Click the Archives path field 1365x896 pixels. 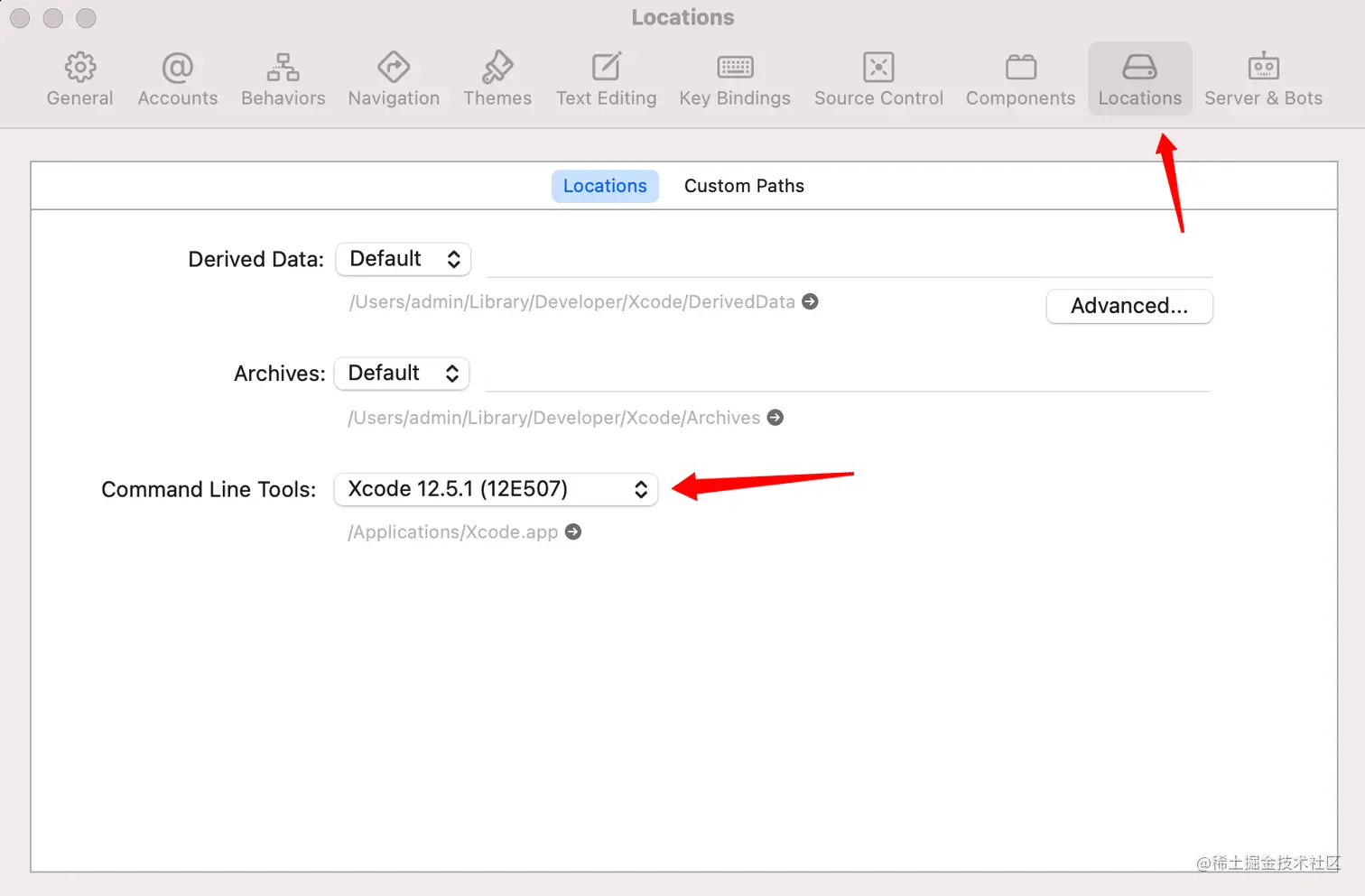point(848,376)
